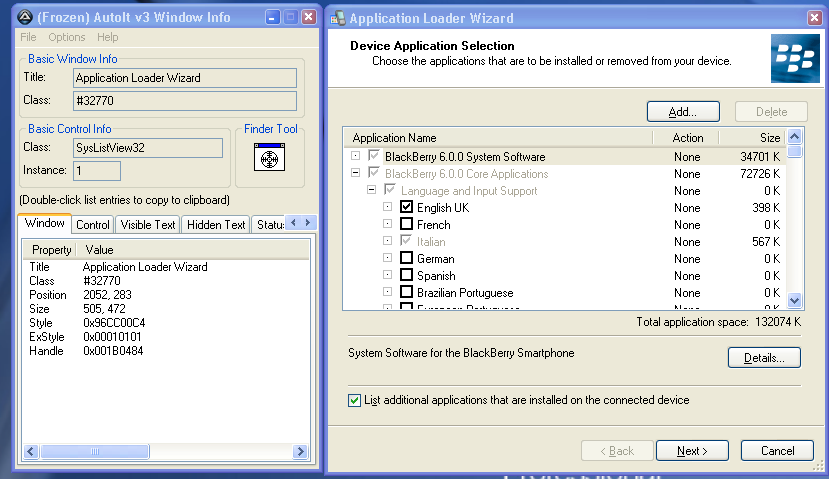Screen dimensions: 829x479
Task: Click the < Back button
Action: tap(617, 451)
